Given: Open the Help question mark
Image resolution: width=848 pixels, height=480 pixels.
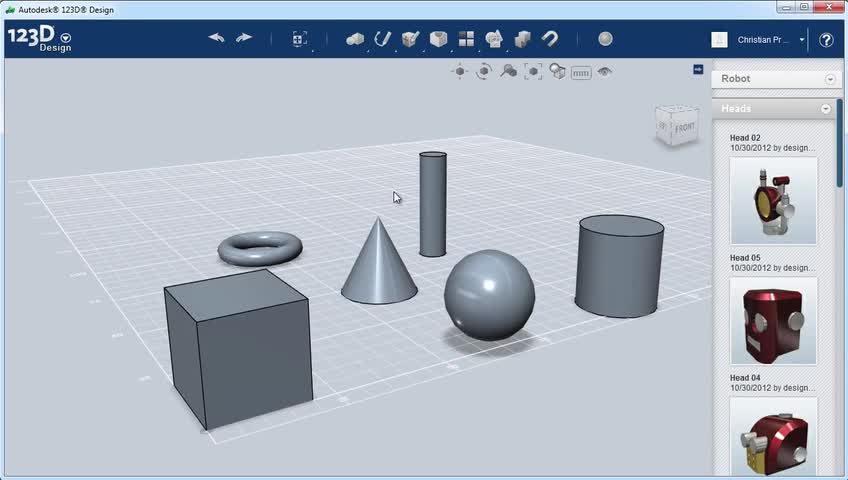Looking at the screenshot, I should click(826, 40).
